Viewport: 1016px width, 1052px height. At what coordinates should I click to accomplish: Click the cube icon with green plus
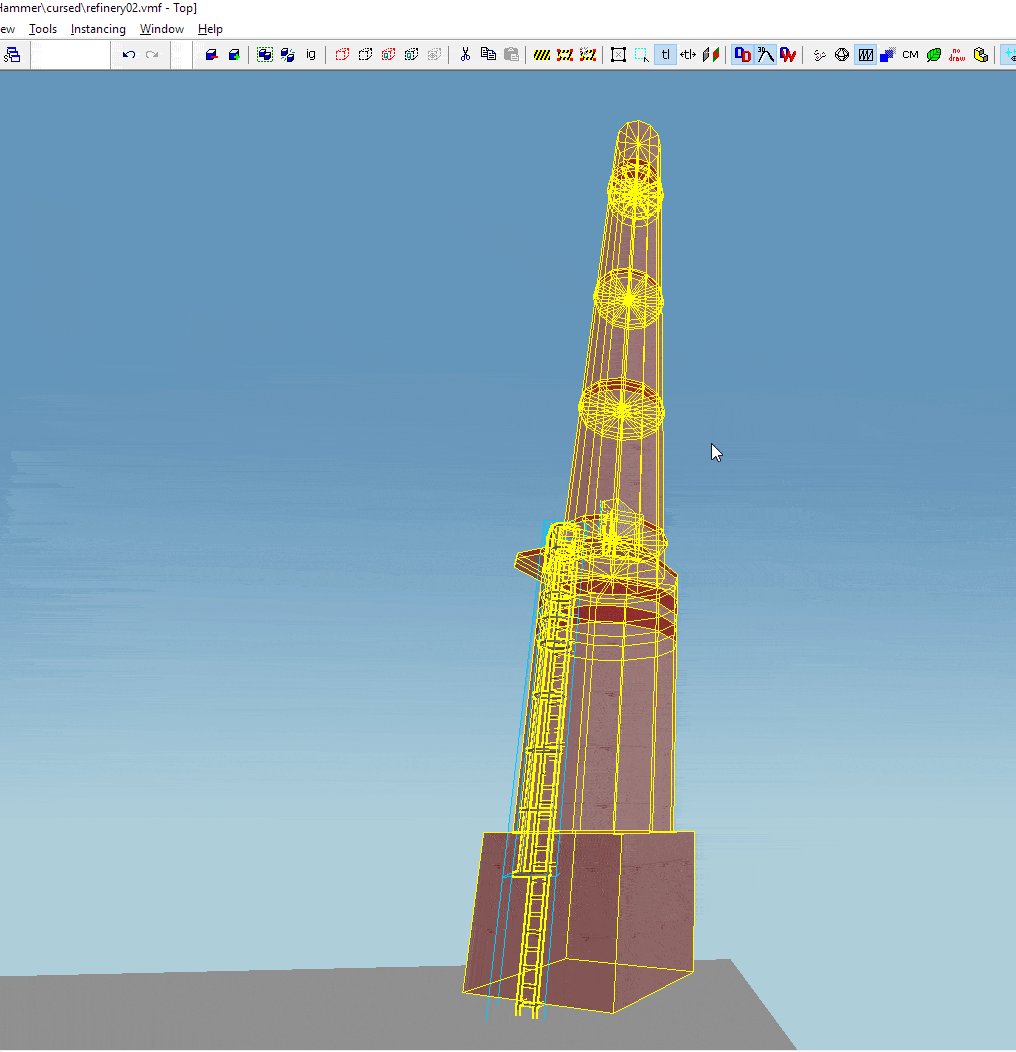tap(234, 54)
